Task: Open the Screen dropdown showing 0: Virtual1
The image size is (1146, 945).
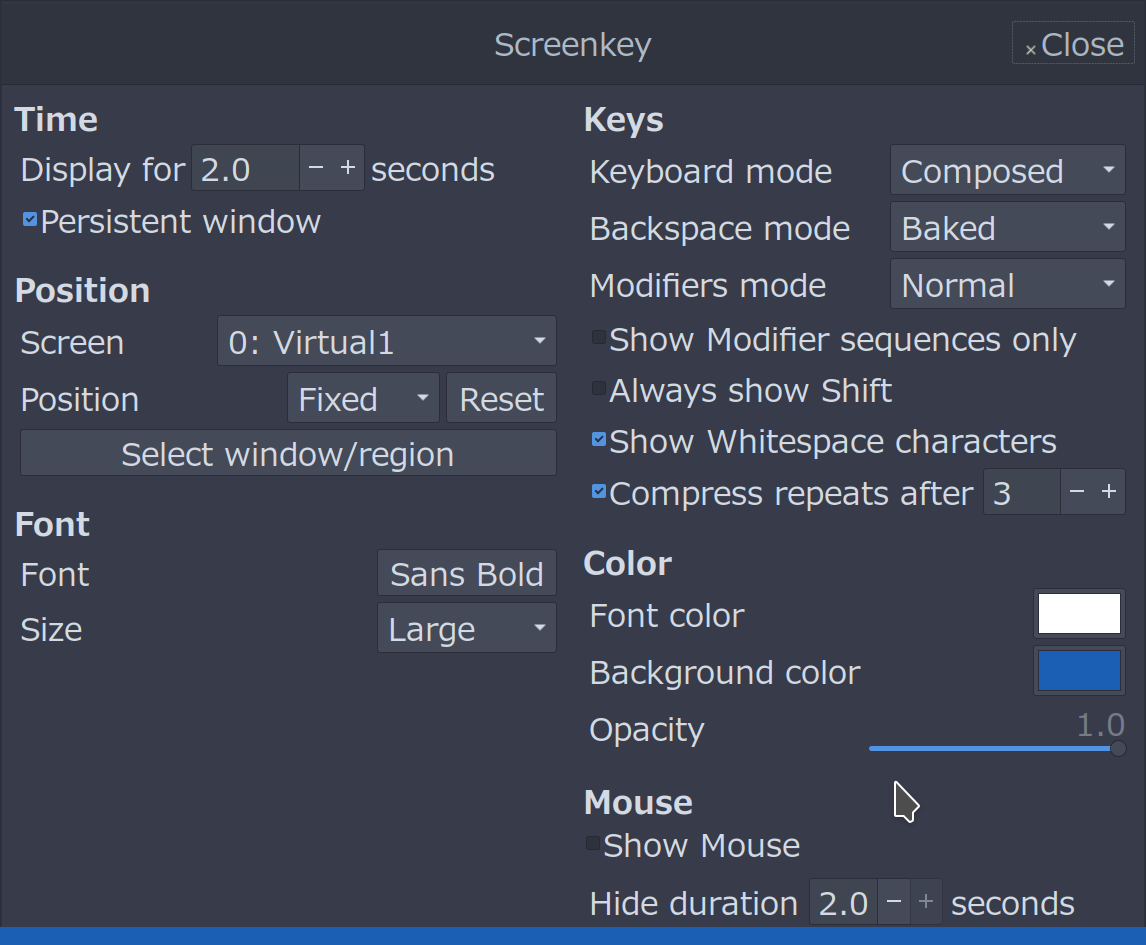Action: tap(387, 341)
